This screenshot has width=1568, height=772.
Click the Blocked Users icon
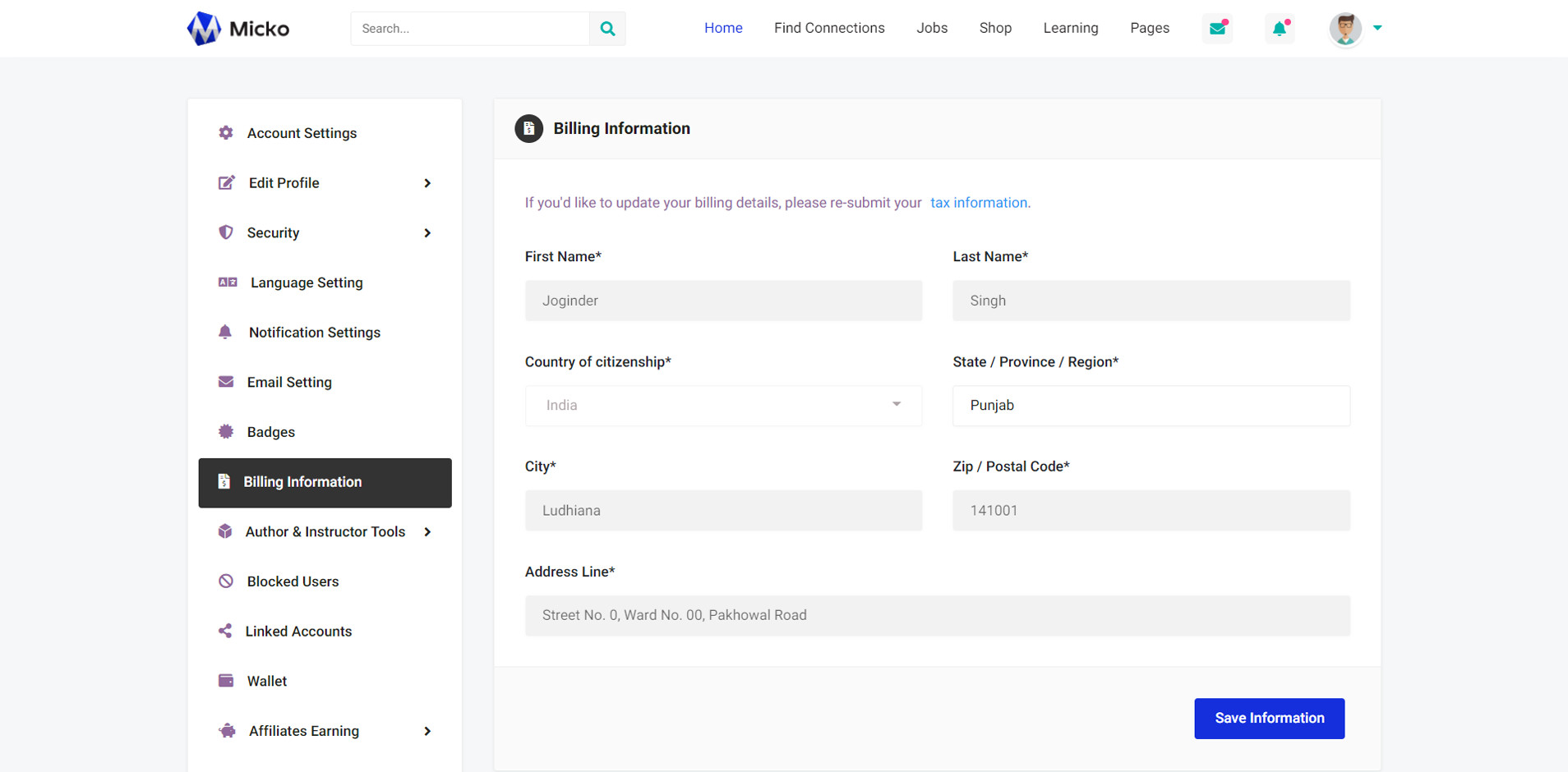[x=226, y=581]
